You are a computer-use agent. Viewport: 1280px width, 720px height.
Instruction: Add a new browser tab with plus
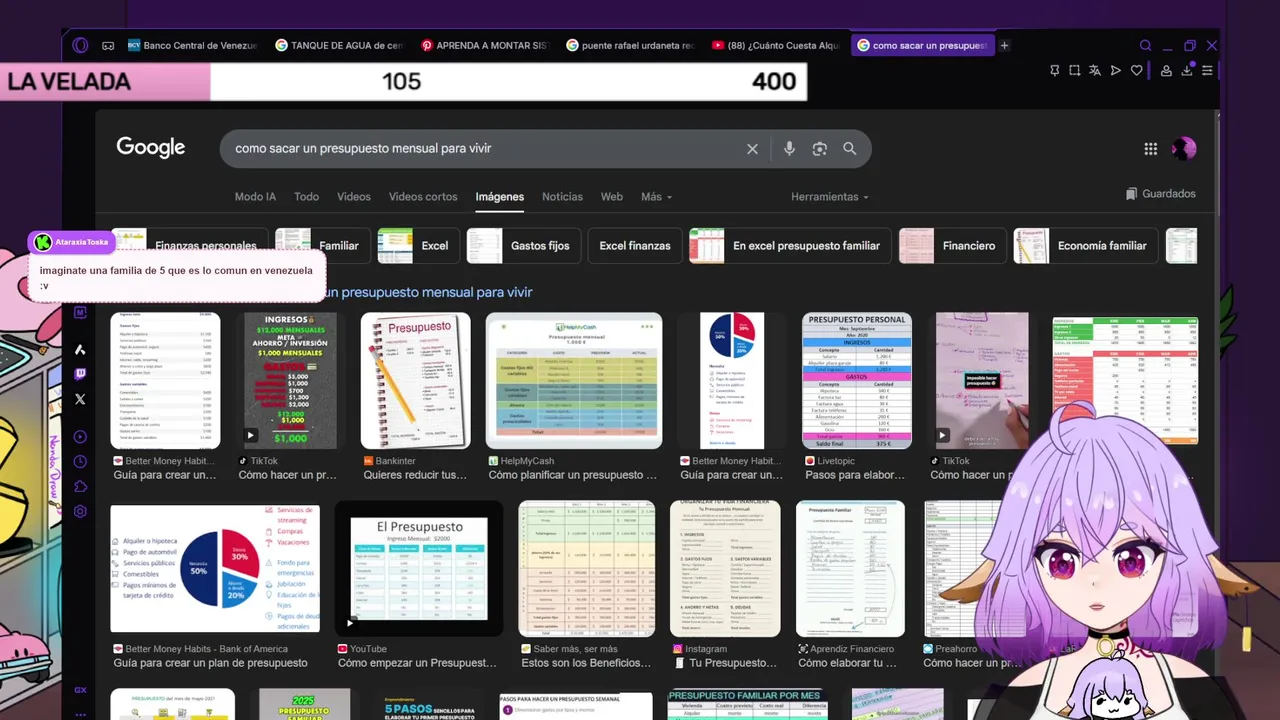pos(1004,45)
